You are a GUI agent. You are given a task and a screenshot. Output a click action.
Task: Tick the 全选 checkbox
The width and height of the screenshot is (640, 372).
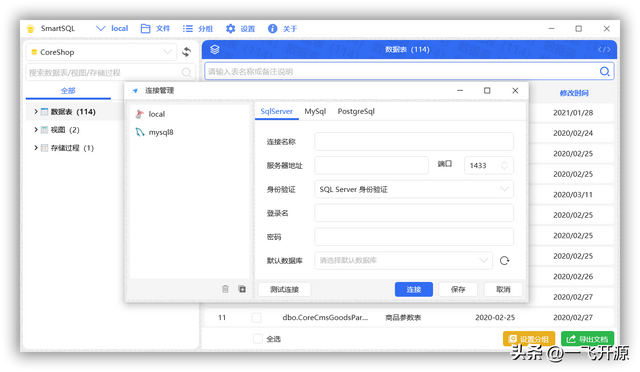coord(258,339)
